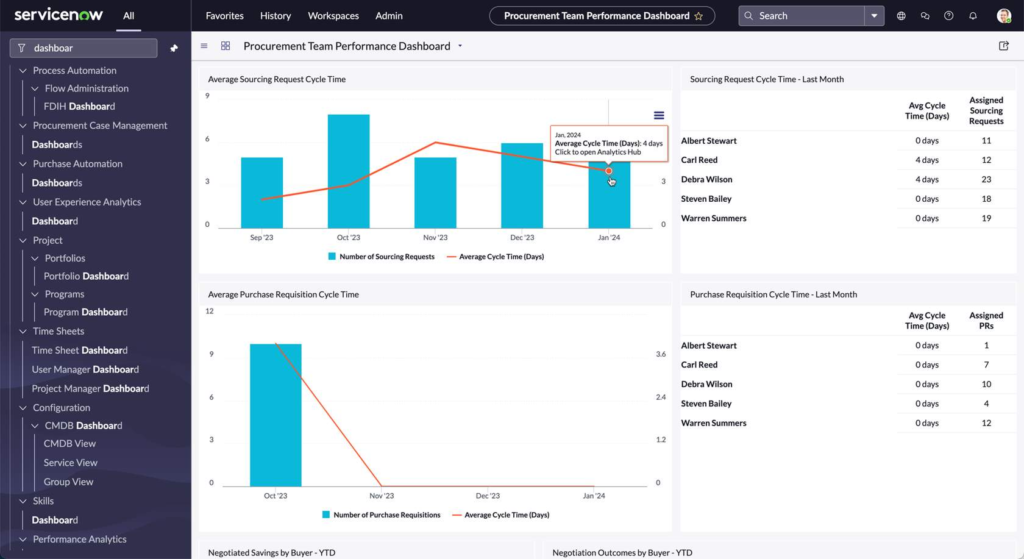Screen dimensions: 1024x559
Task: Open the Program Dashboard link
Action: (85, 313)
